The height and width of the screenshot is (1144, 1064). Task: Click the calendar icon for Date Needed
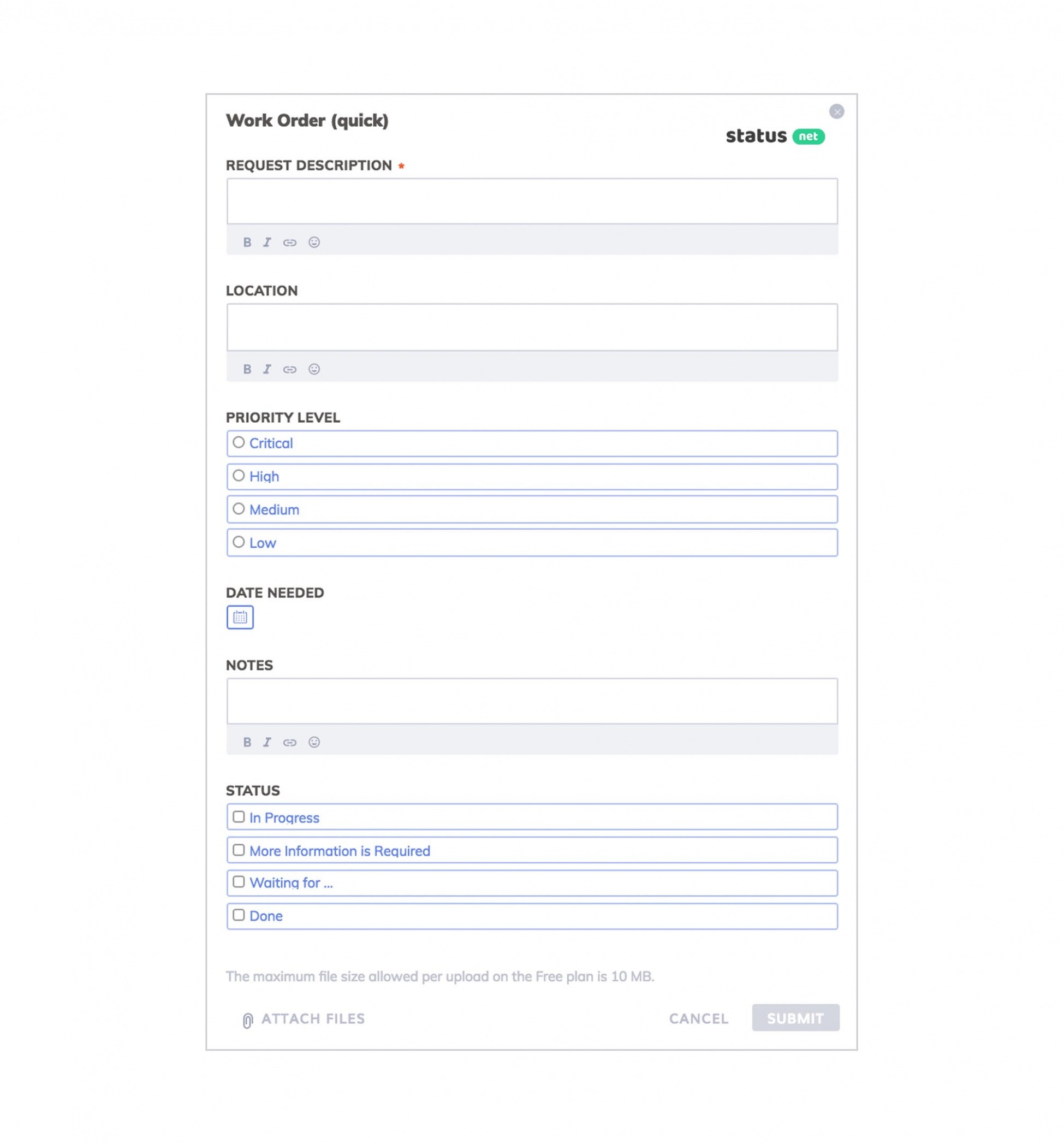click(240, 618)
